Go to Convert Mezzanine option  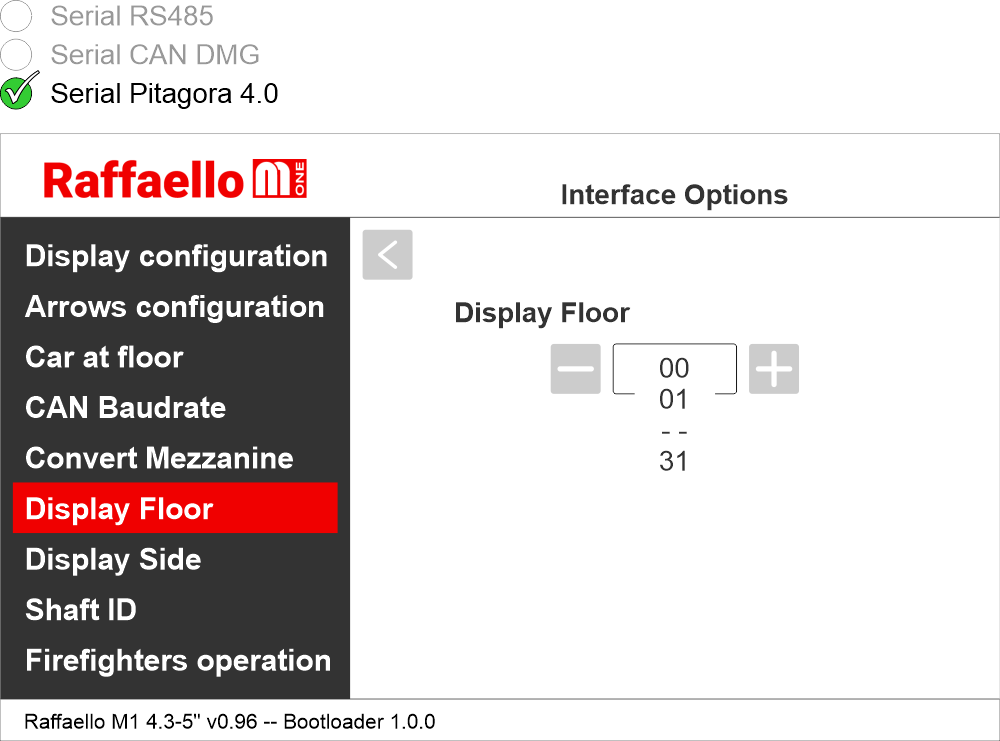159,458
